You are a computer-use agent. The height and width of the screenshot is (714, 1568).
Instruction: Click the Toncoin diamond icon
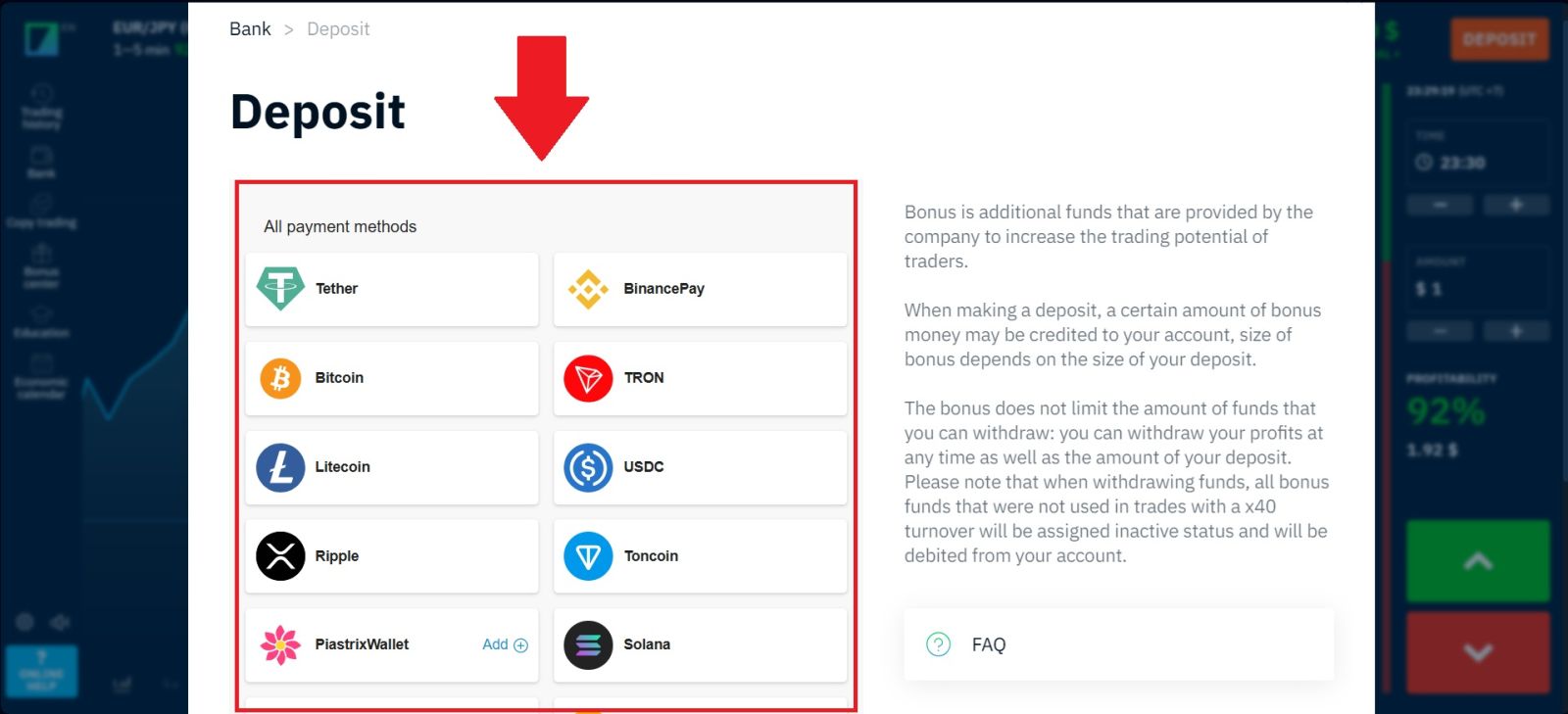click(x=588, y=556)
